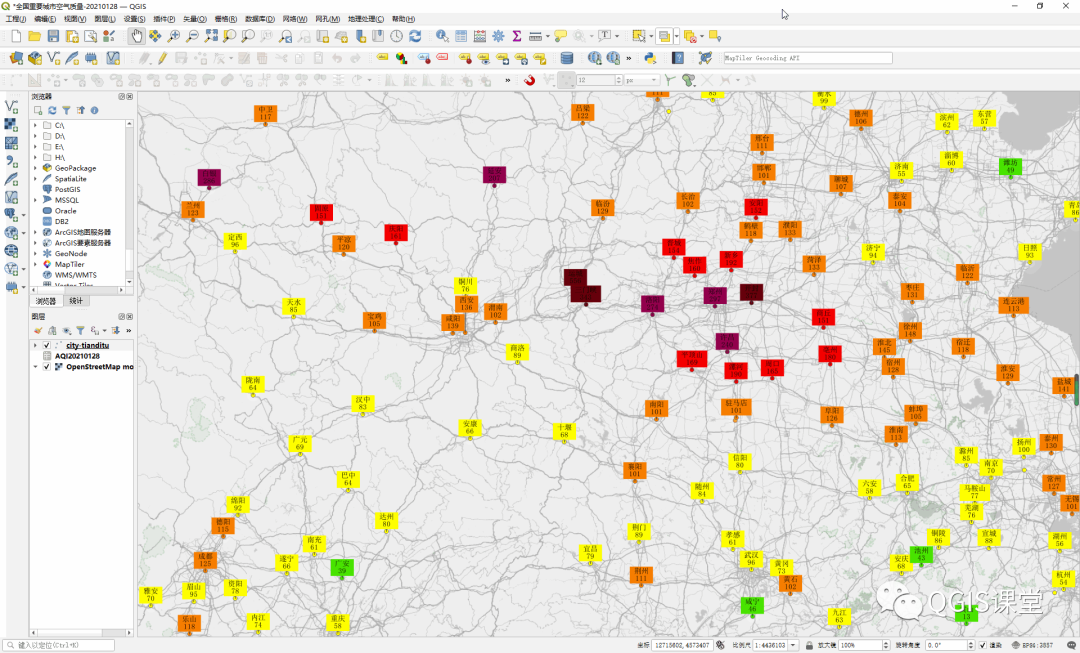
Task: Click the 西安 city label on map
Action: click(x=466, y=304)
